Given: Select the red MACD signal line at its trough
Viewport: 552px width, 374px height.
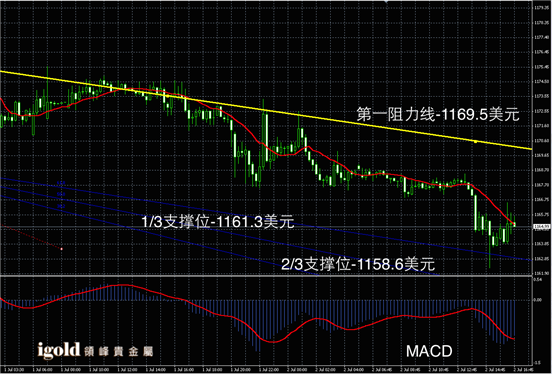Looking at the screenshot, I should pyautogui.click(x=273, y=342).
